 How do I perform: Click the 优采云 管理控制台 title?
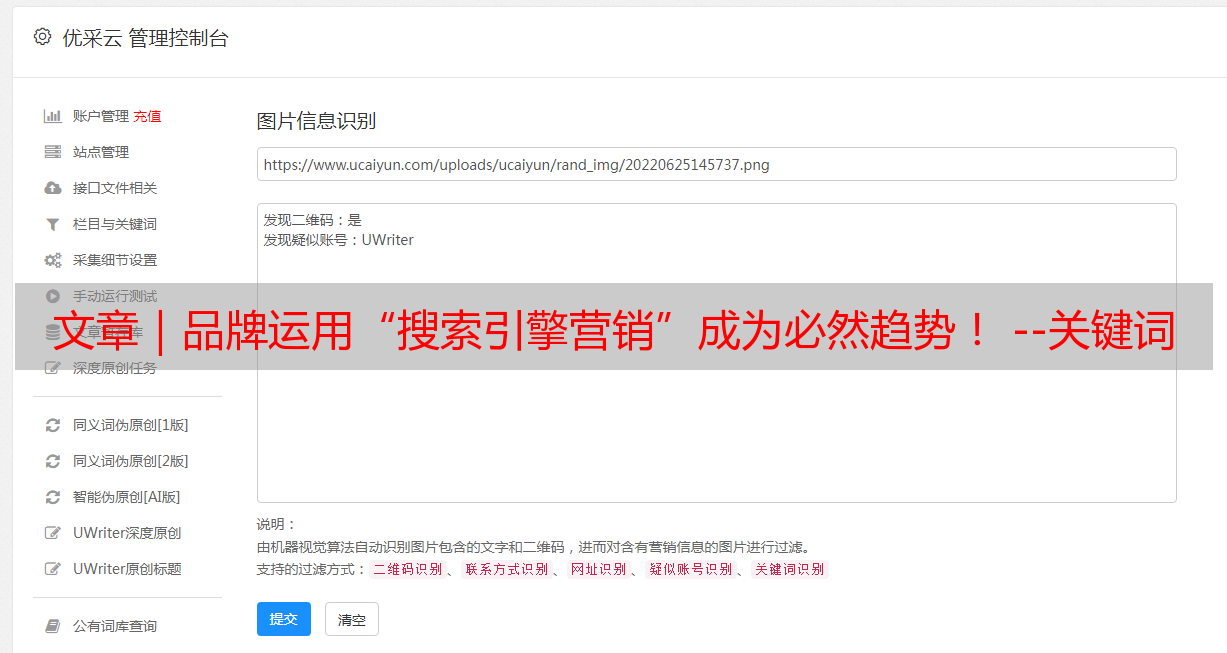(145, 38)
